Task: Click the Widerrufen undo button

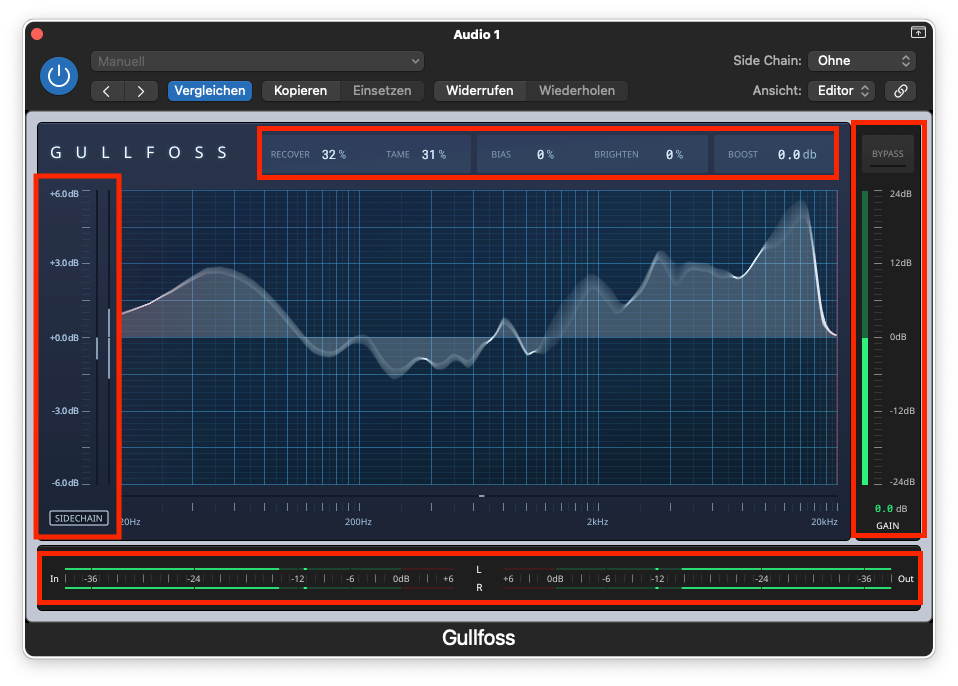Action: 480,91
